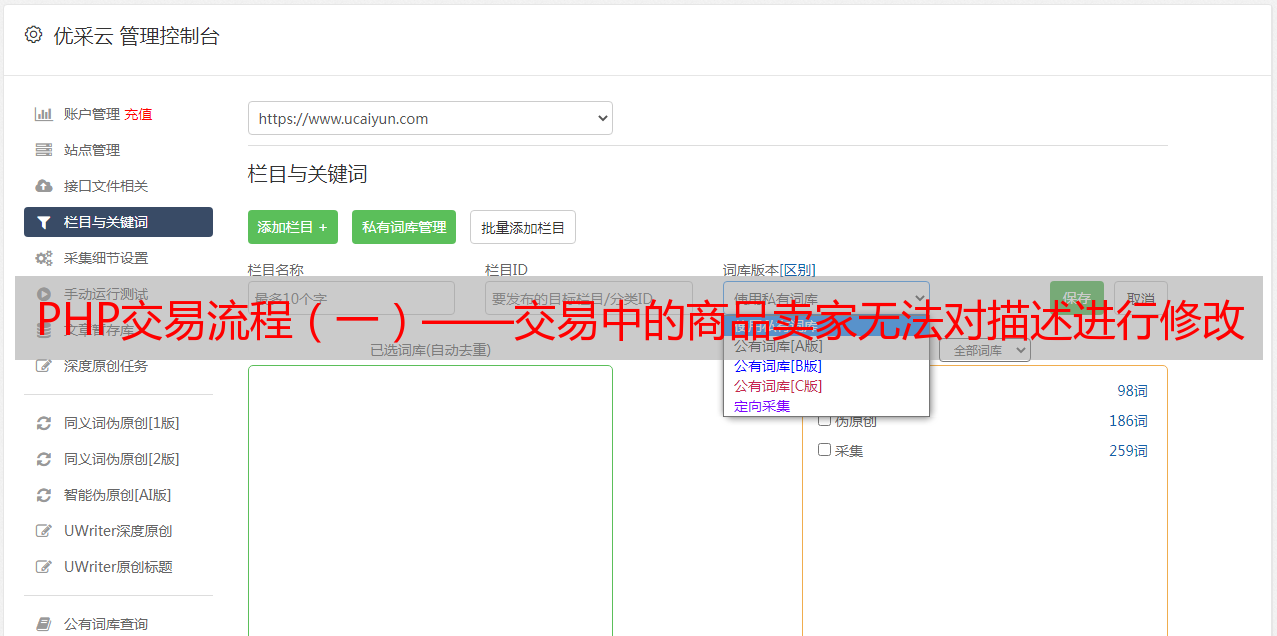Viewport: 1277px width, 636px height.
Task: Open the https://www.ucaiyun.com site dropdown
Action: pos(430,118)
